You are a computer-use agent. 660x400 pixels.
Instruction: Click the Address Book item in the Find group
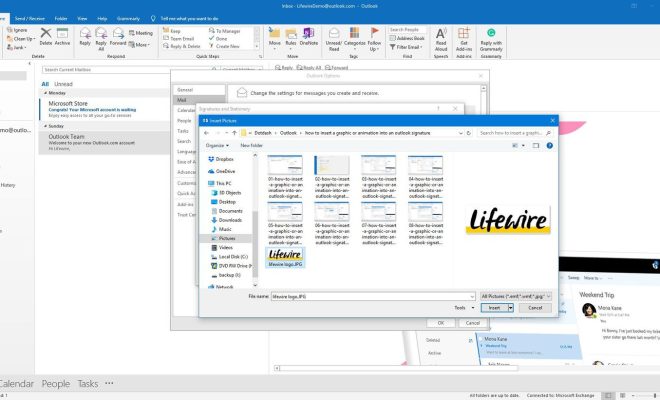[x=407, y=38]
